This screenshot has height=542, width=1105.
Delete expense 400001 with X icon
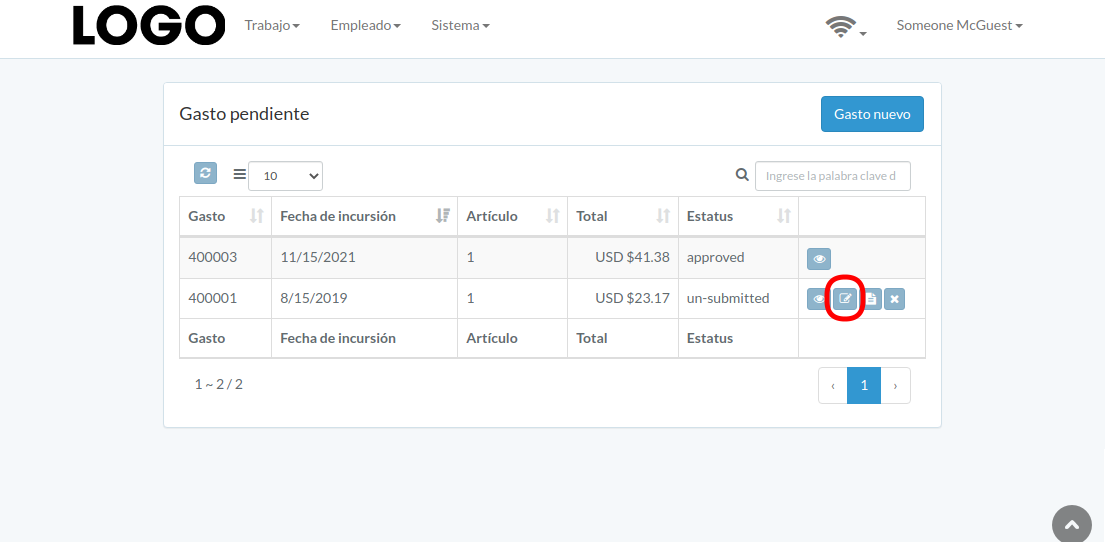[894, 300]
